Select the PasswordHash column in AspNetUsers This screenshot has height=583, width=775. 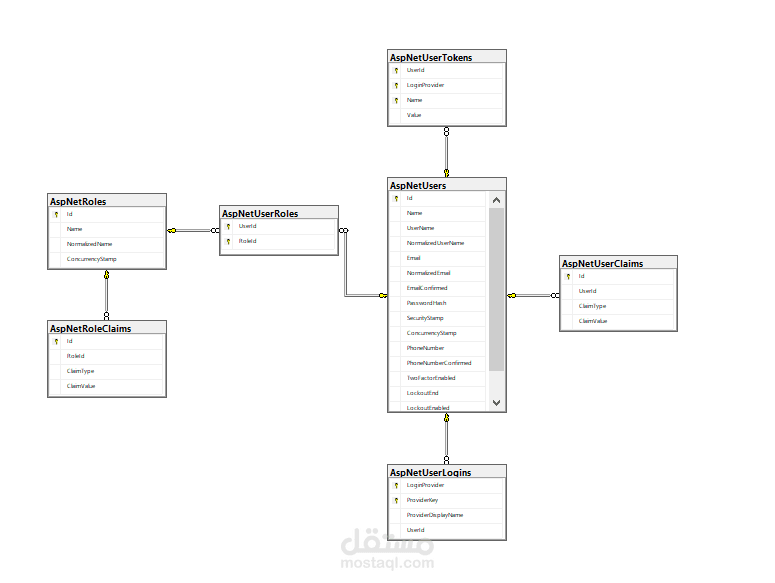(438, 303)
